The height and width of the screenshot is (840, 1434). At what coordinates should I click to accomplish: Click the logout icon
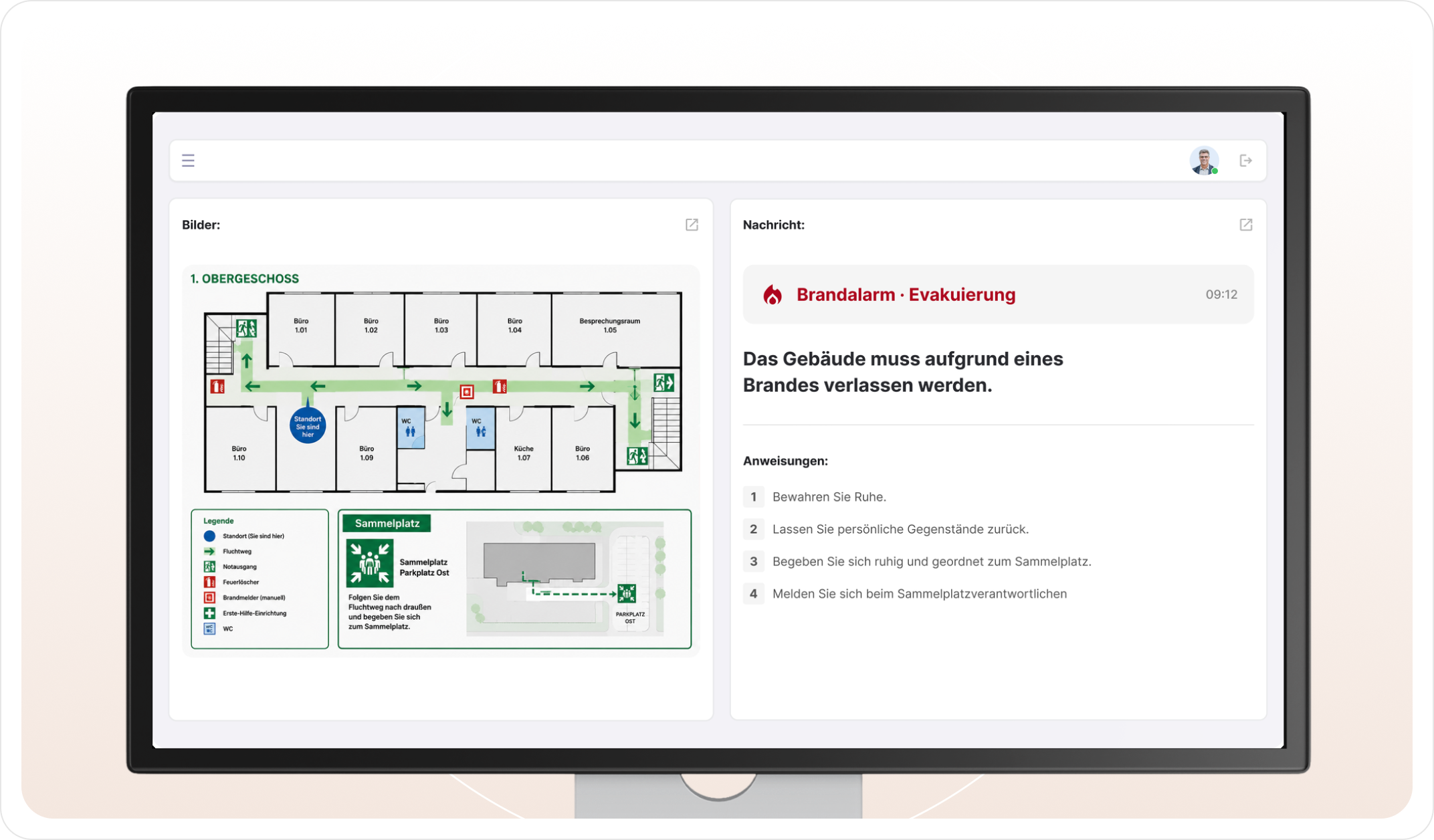pos(1245,161)
